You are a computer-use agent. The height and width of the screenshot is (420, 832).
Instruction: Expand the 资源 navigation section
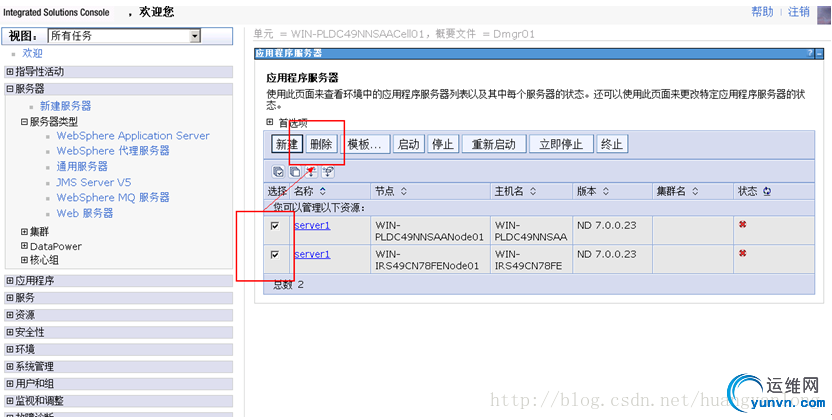coord(10,314)
